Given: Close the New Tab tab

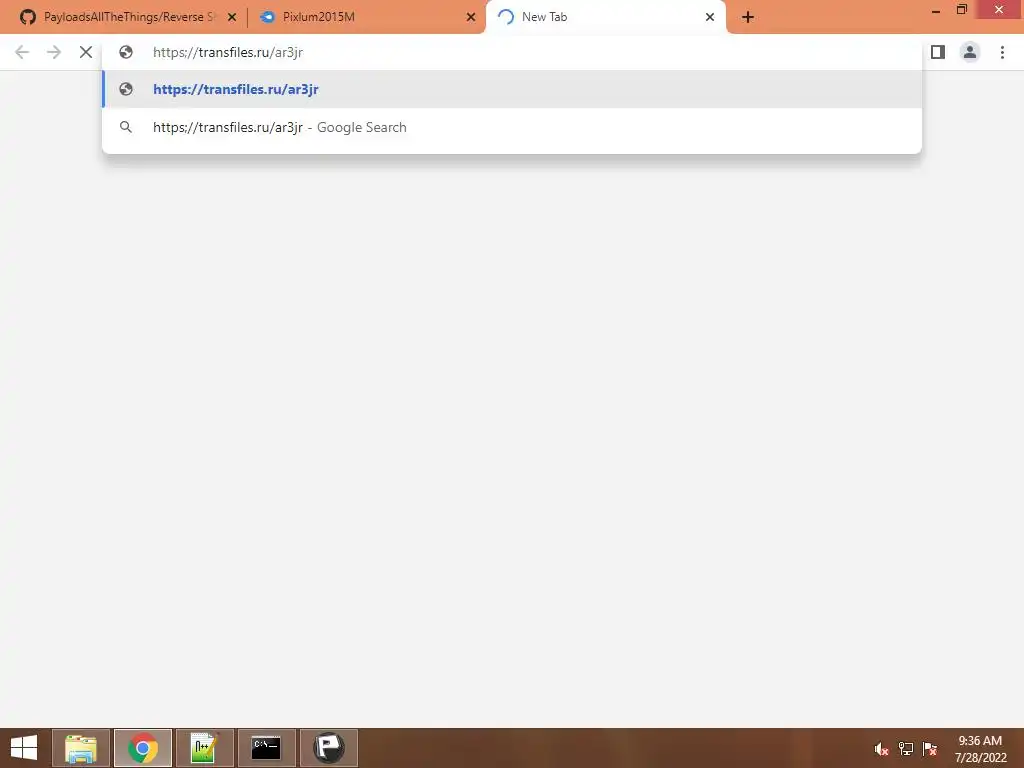Looking at the screenshot, I should point(710,17).
